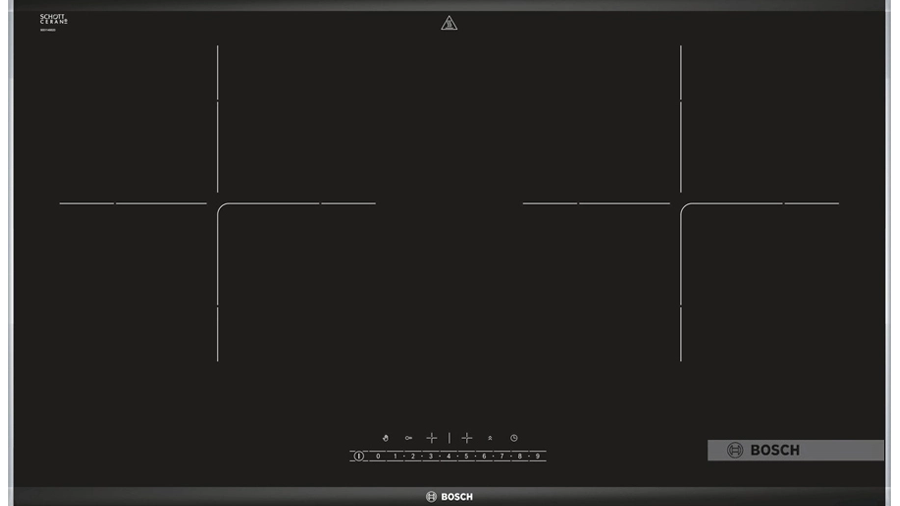Choose power level 1 on the scale
Screen dimensions: 900x506
tap(395, 456)
